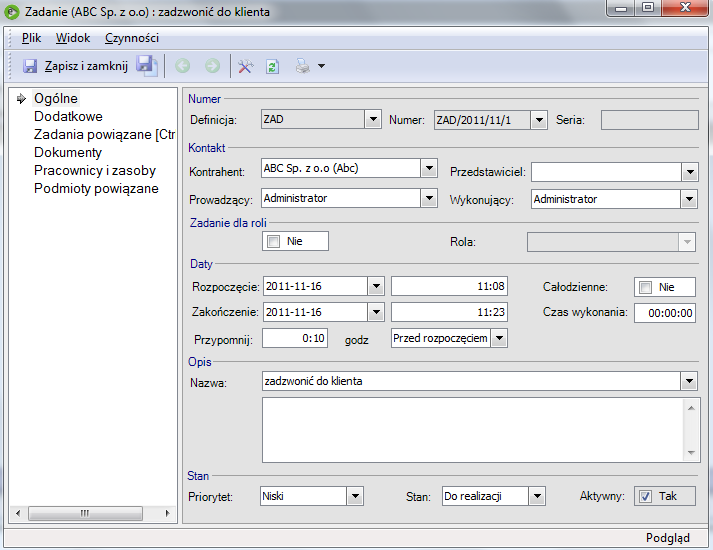The image size is (713, 550).
Task: Expand the Przedstawiciel dropdown
Action: click(x=690, y=172)
